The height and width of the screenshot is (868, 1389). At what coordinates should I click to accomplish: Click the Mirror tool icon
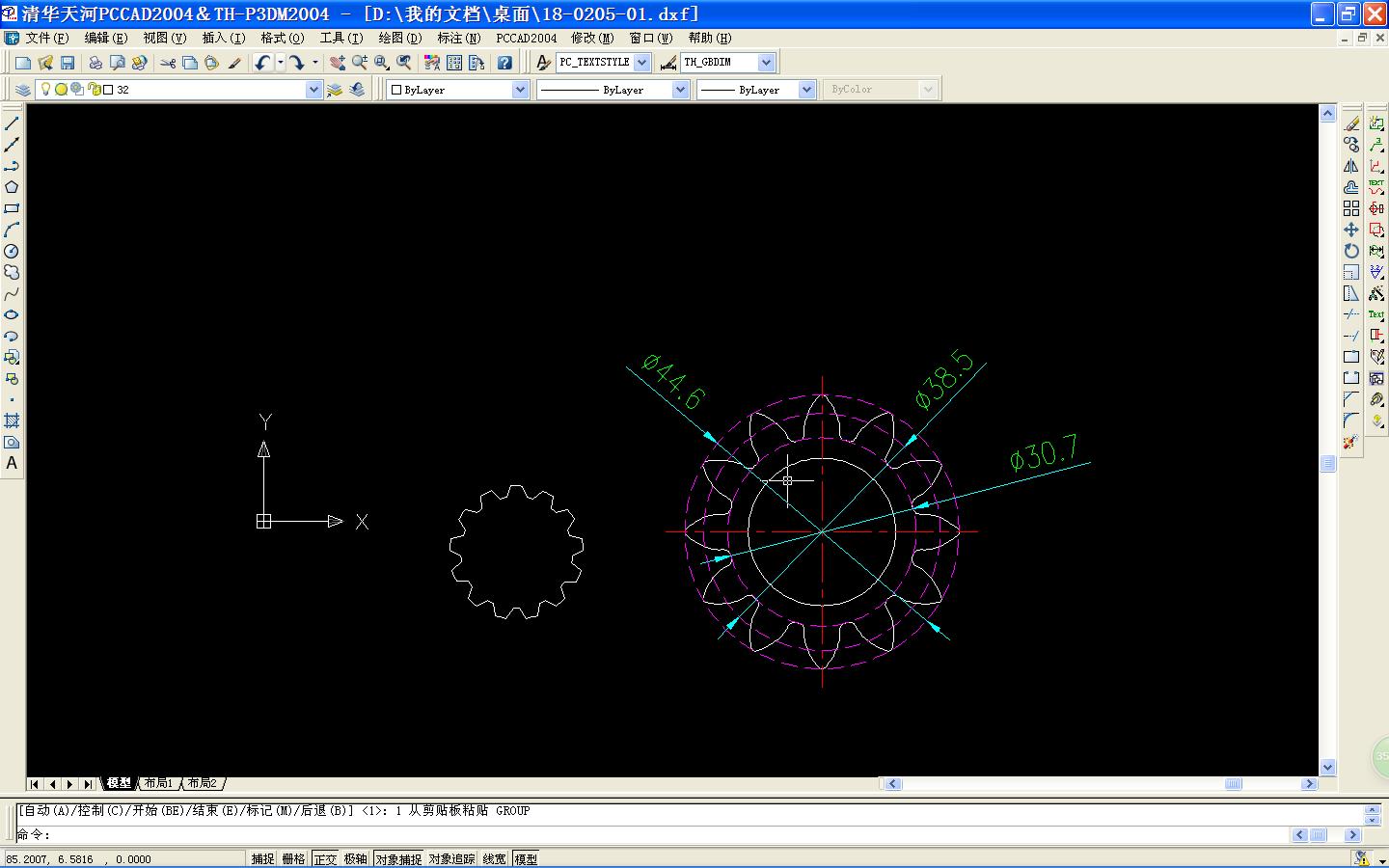click(x=1351, y=166)
